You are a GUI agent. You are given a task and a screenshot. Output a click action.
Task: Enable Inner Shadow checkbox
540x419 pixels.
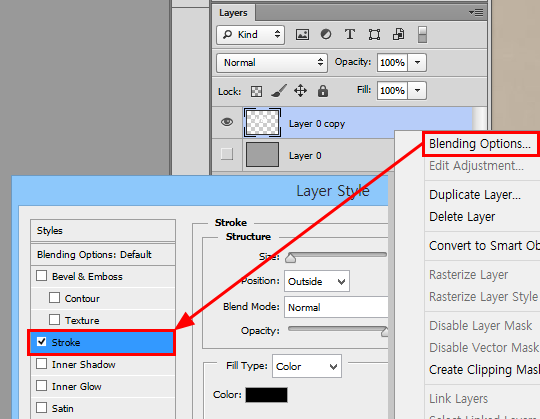tap(42, 364)
